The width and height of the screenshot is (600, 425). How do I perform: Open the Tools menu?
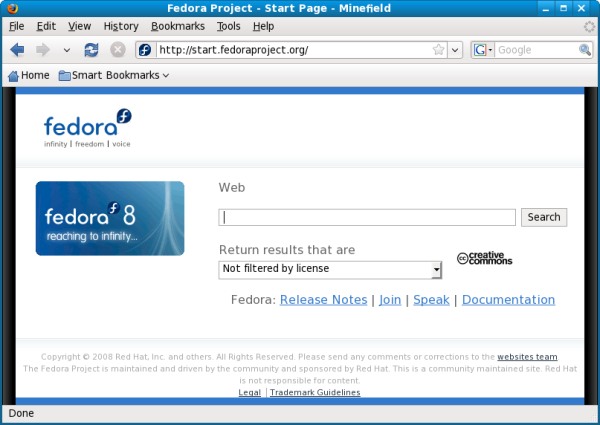pos(229,26)
